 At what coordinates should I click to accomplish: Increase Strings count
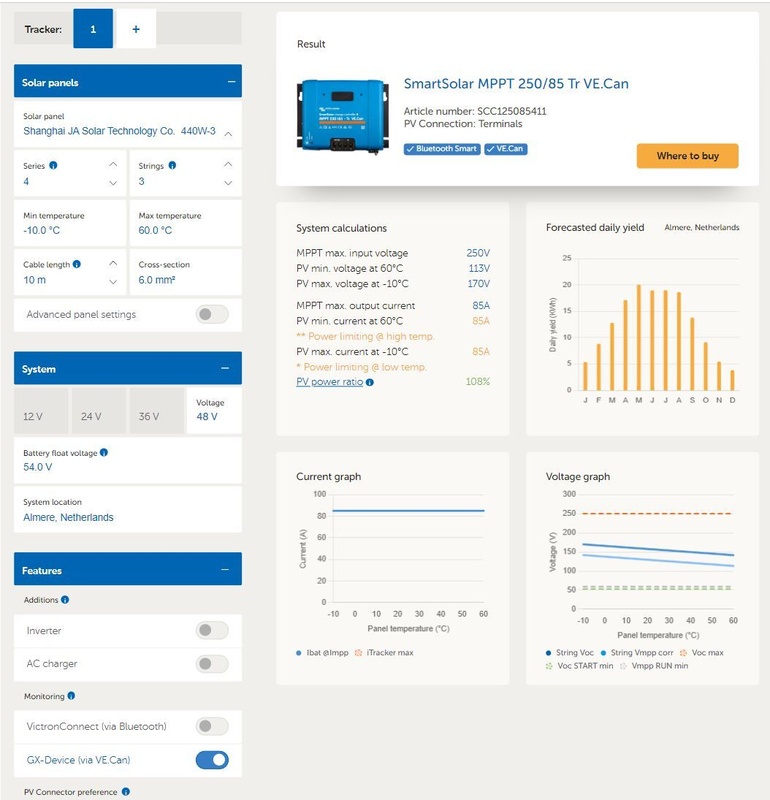click(228, 164)
